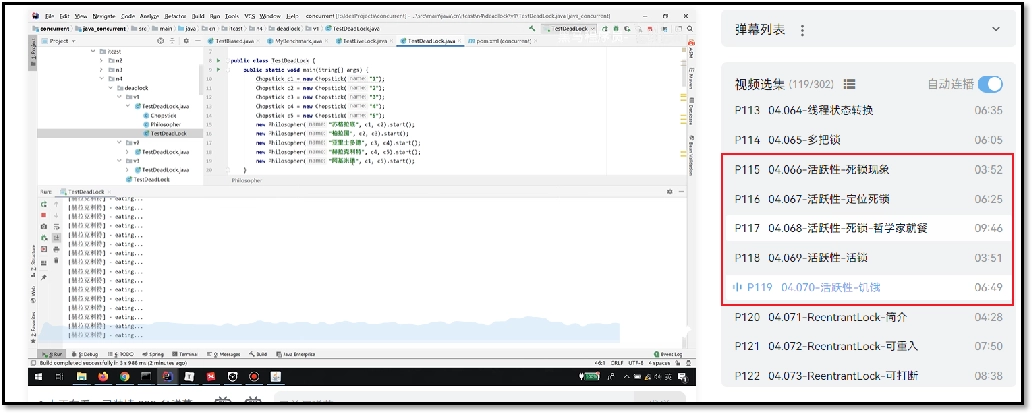Pin the Run tab with pin icon
Image resolution: width=1033 pixels, height=414 pixels.
44,278
